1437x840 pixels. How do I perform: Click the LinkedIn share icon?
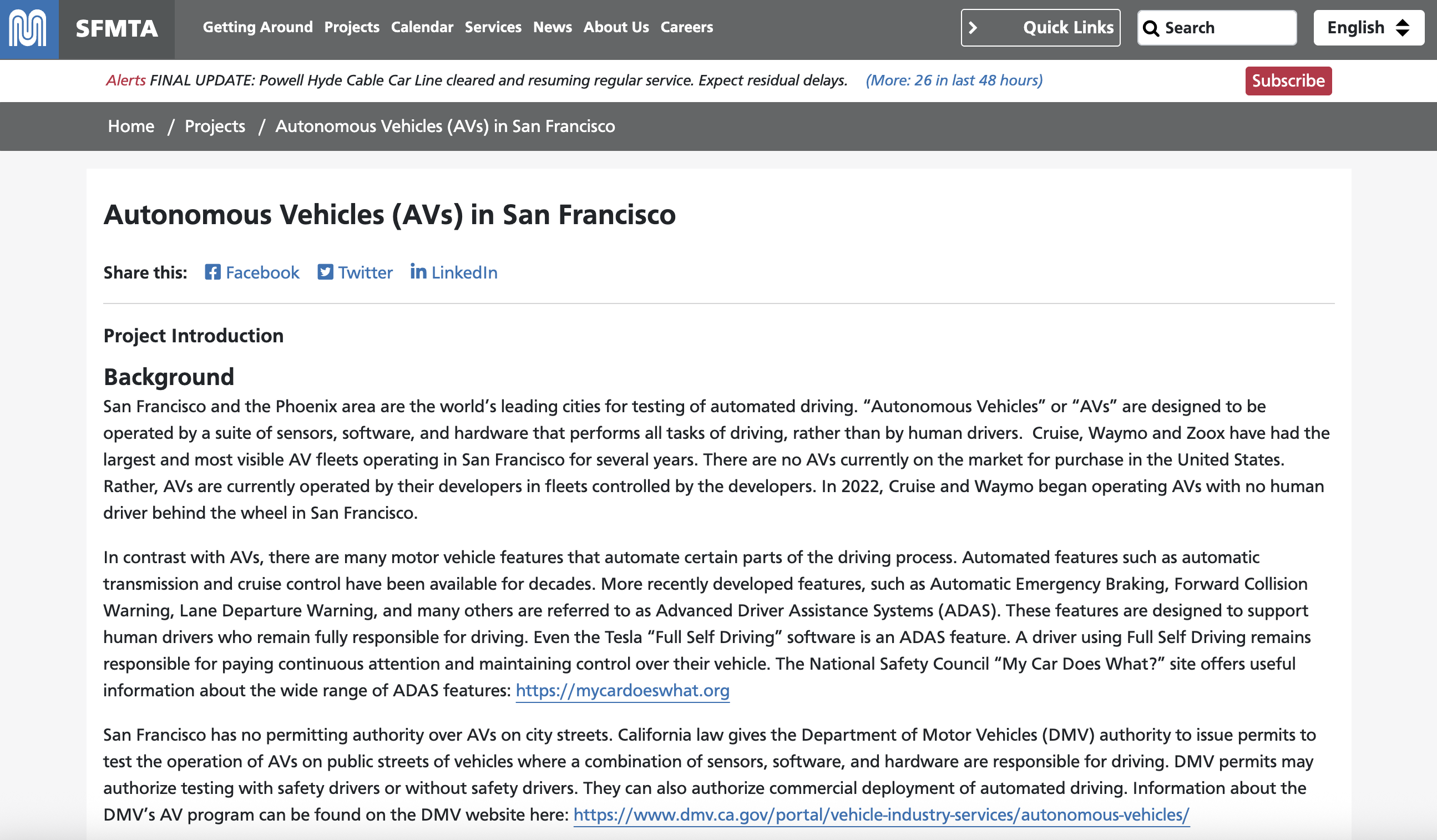click(418, 271)
